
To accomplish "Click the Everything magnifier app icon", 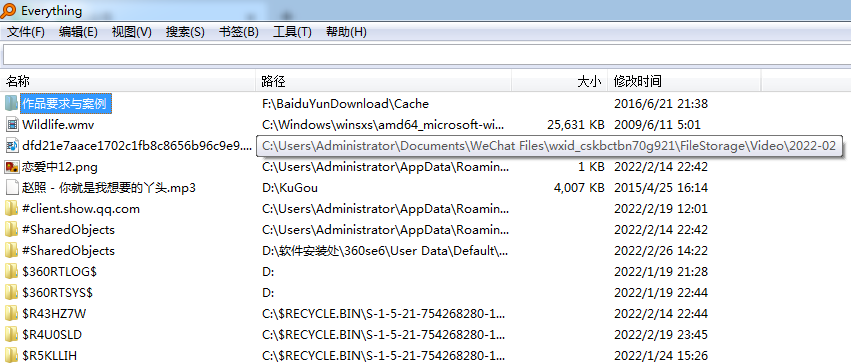I will 9,10.
